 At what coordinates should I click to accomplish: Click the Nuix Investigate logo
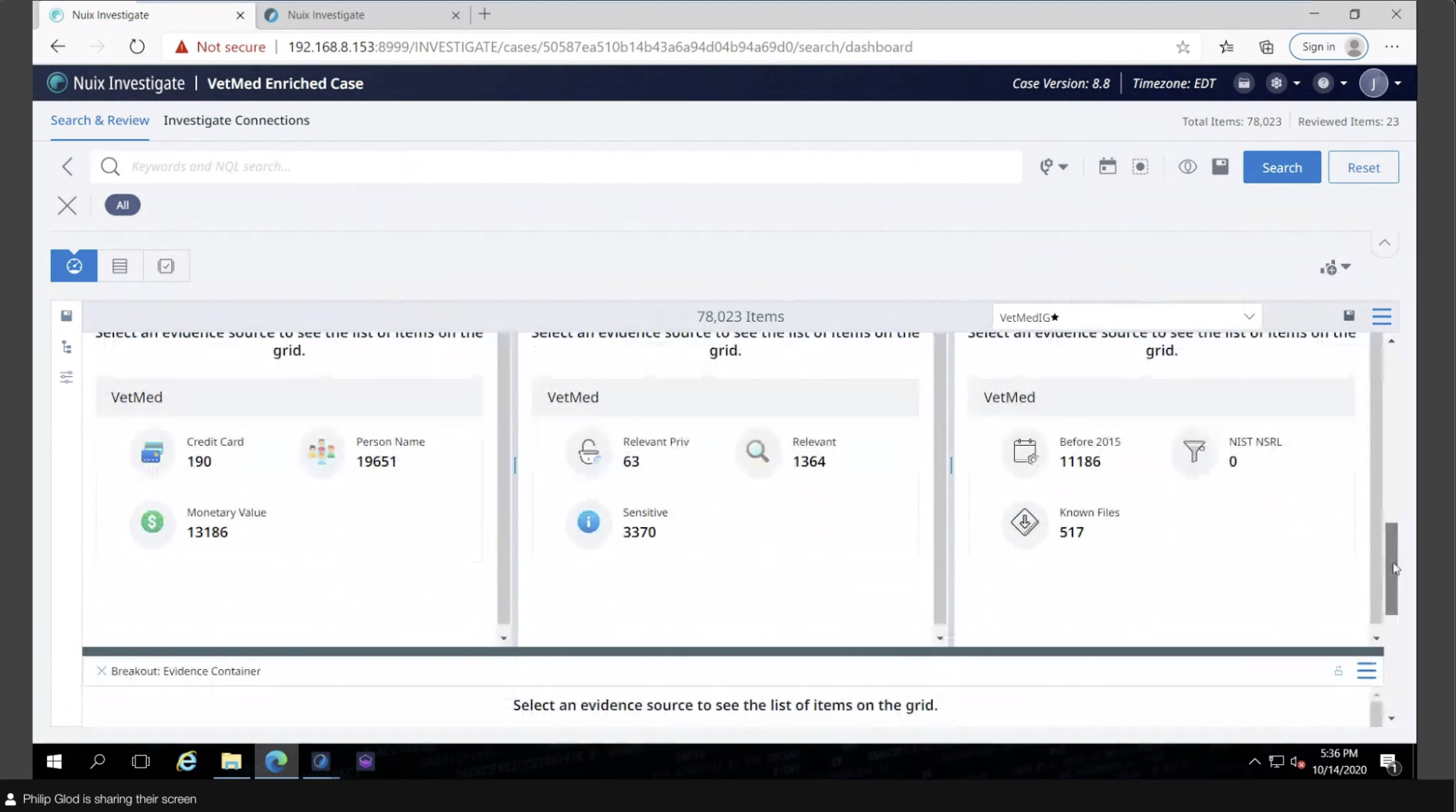(116, 83)
